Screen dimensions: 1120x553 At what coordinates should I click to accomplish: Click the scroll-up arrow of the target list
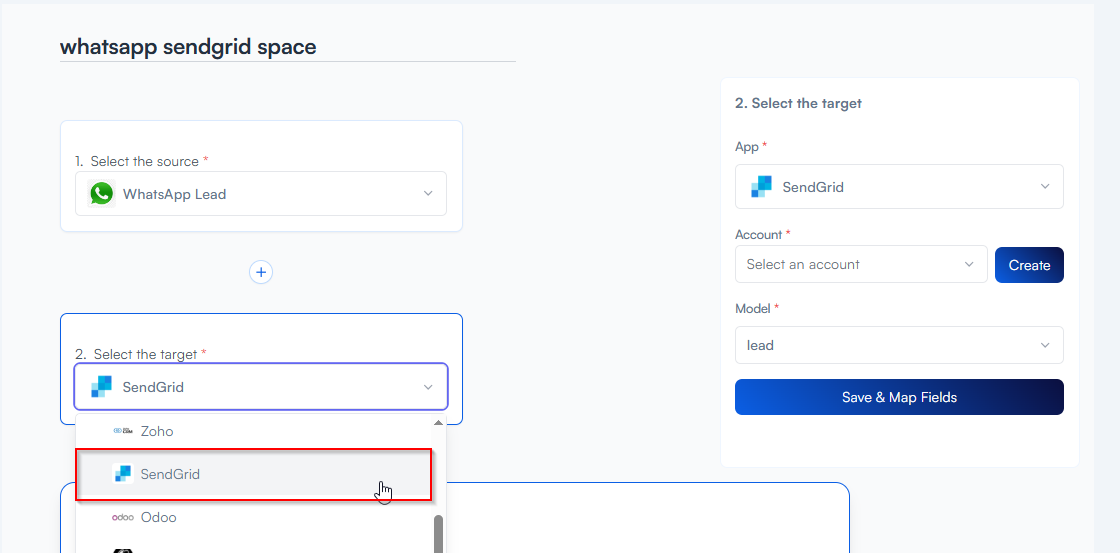tap(438, 423)
